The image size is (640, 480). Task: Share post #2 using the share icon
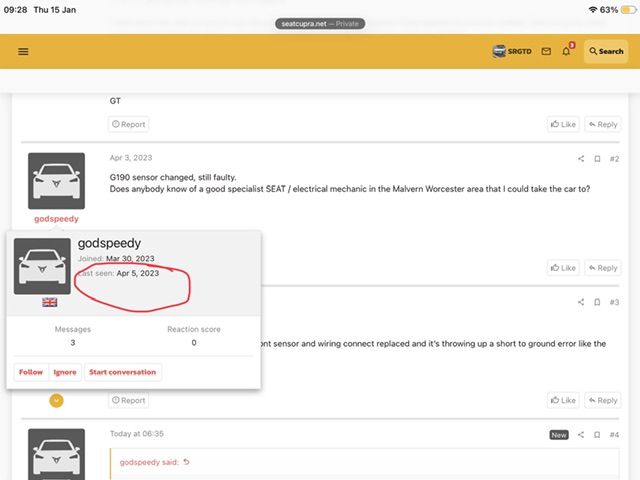(x=581, y=158)
